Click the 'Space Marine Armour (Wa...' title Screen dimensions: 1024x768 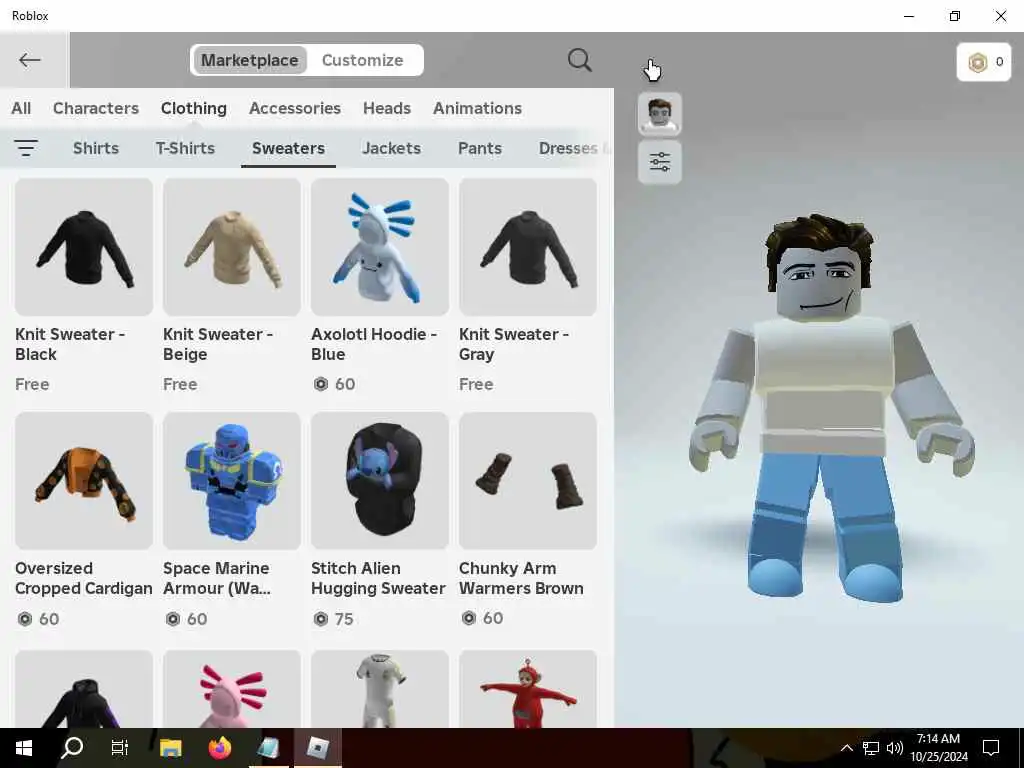tap(217, 578)
